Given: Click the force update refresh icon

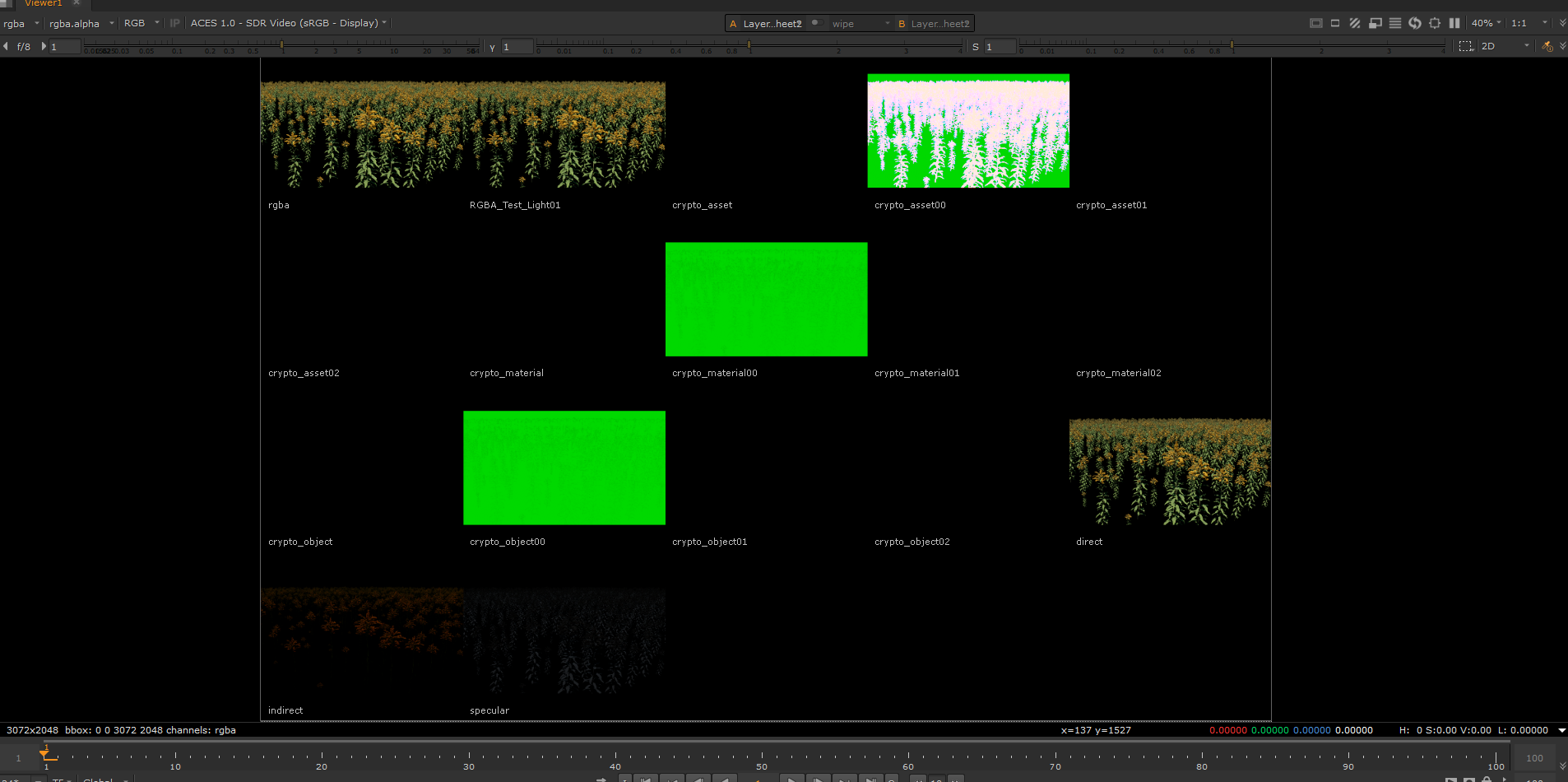Looking at the screenshot, I should (1415, 23).
